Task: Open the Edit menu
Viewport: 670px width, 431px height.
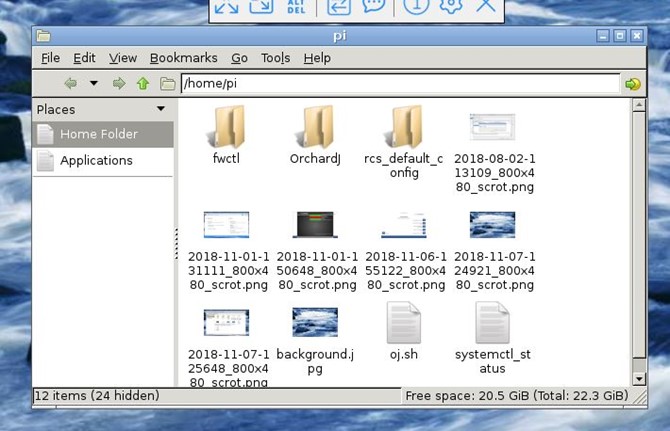Action: coord(84,58)
